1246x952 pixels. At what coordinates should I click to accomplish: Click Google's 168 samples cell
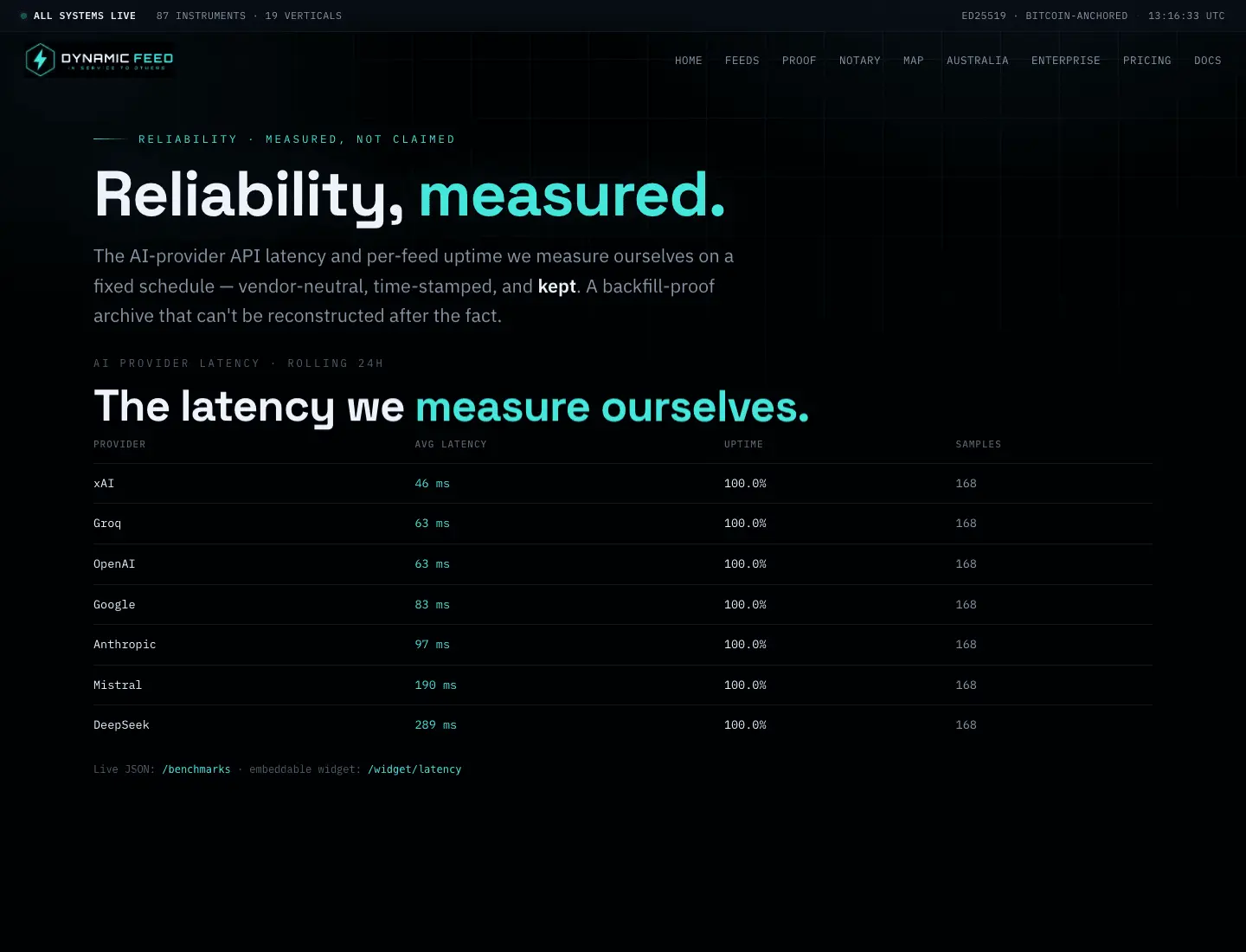966,605
